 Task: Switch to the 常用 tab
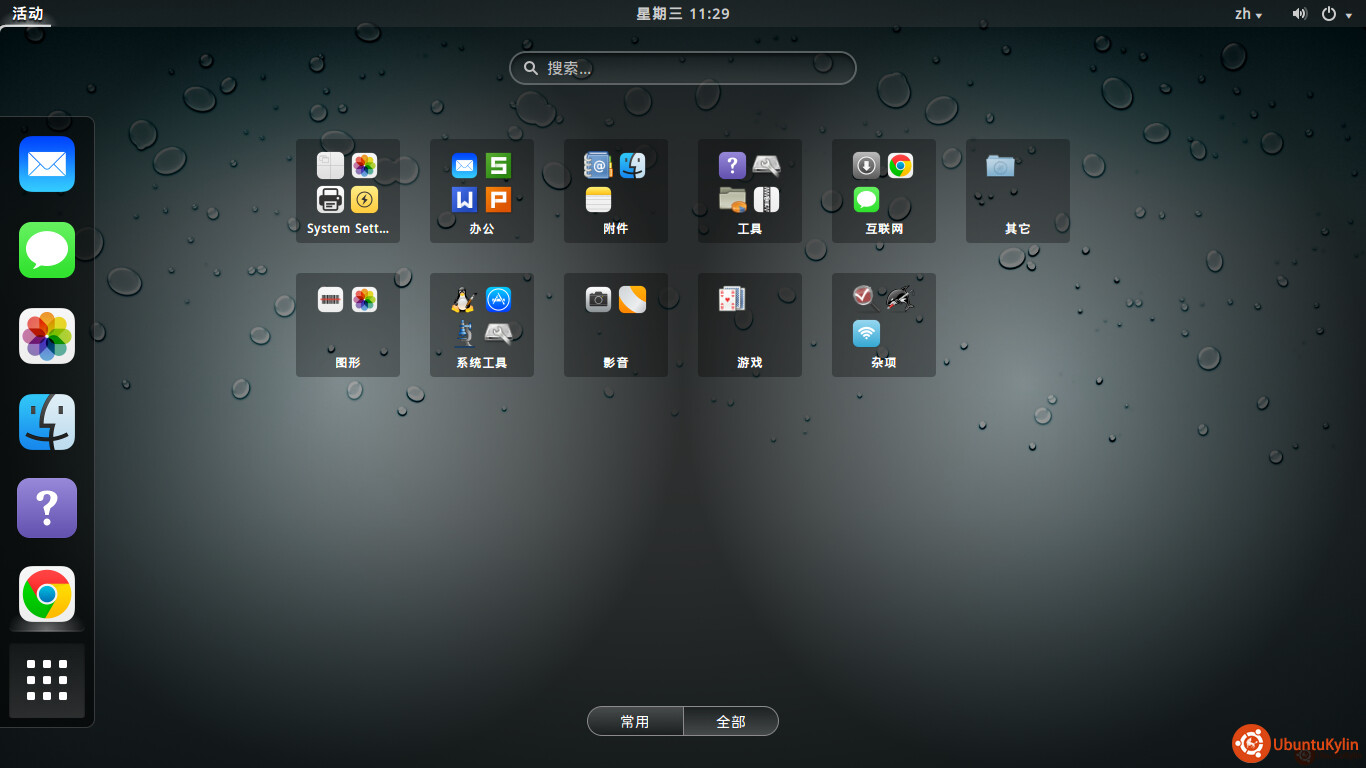pyautogui.click(x=635, y=721)
